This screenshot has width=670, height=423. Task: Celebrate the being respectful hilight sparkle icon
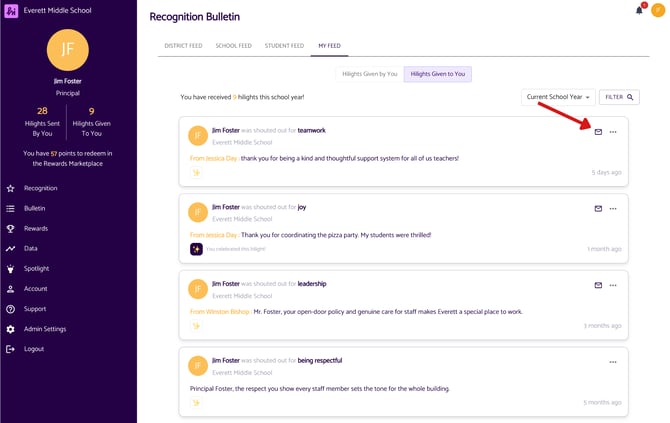[x=196, y=402]
